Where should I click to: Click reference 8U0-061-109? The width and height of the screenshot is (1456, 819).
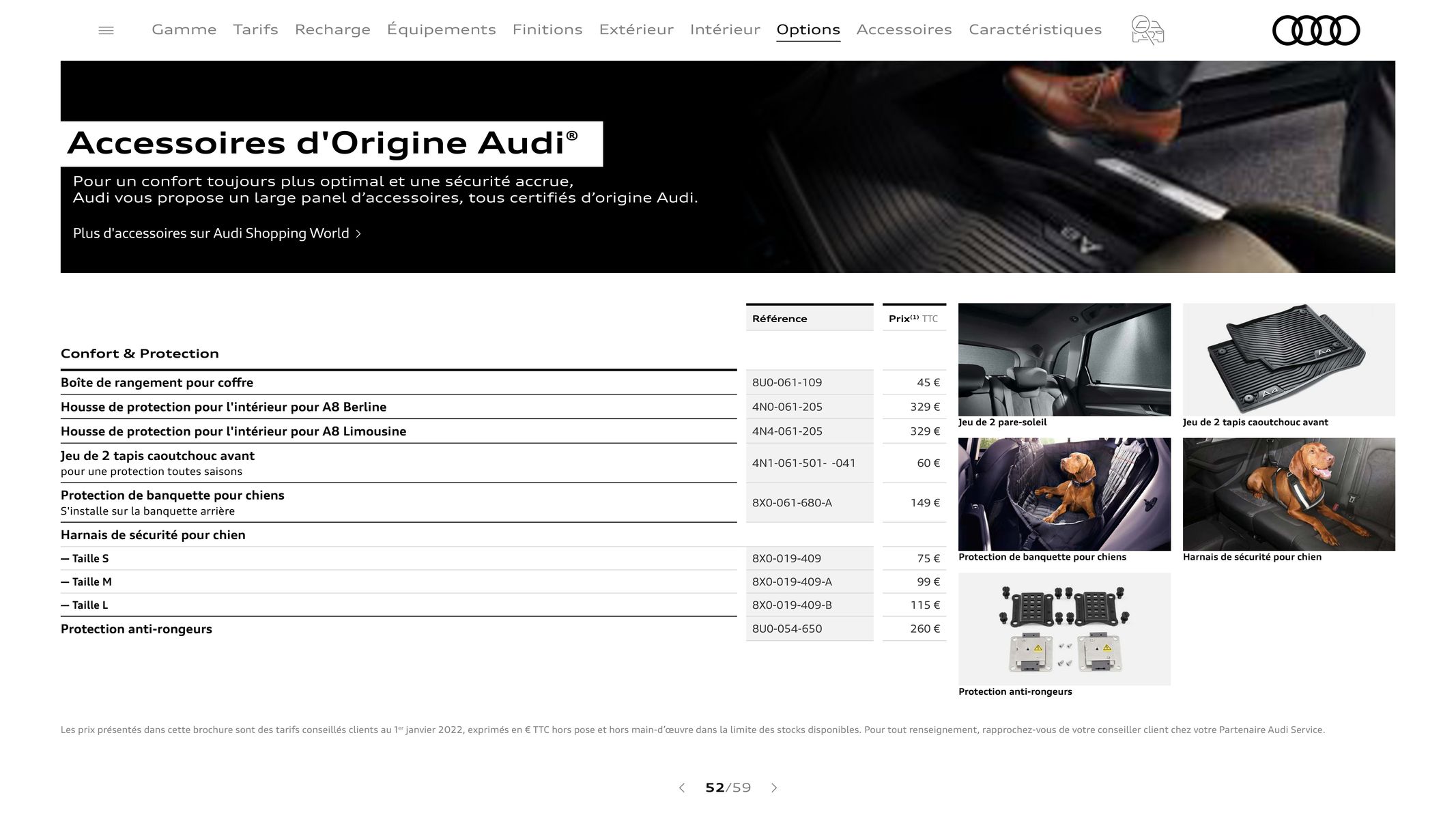(787, 383)
